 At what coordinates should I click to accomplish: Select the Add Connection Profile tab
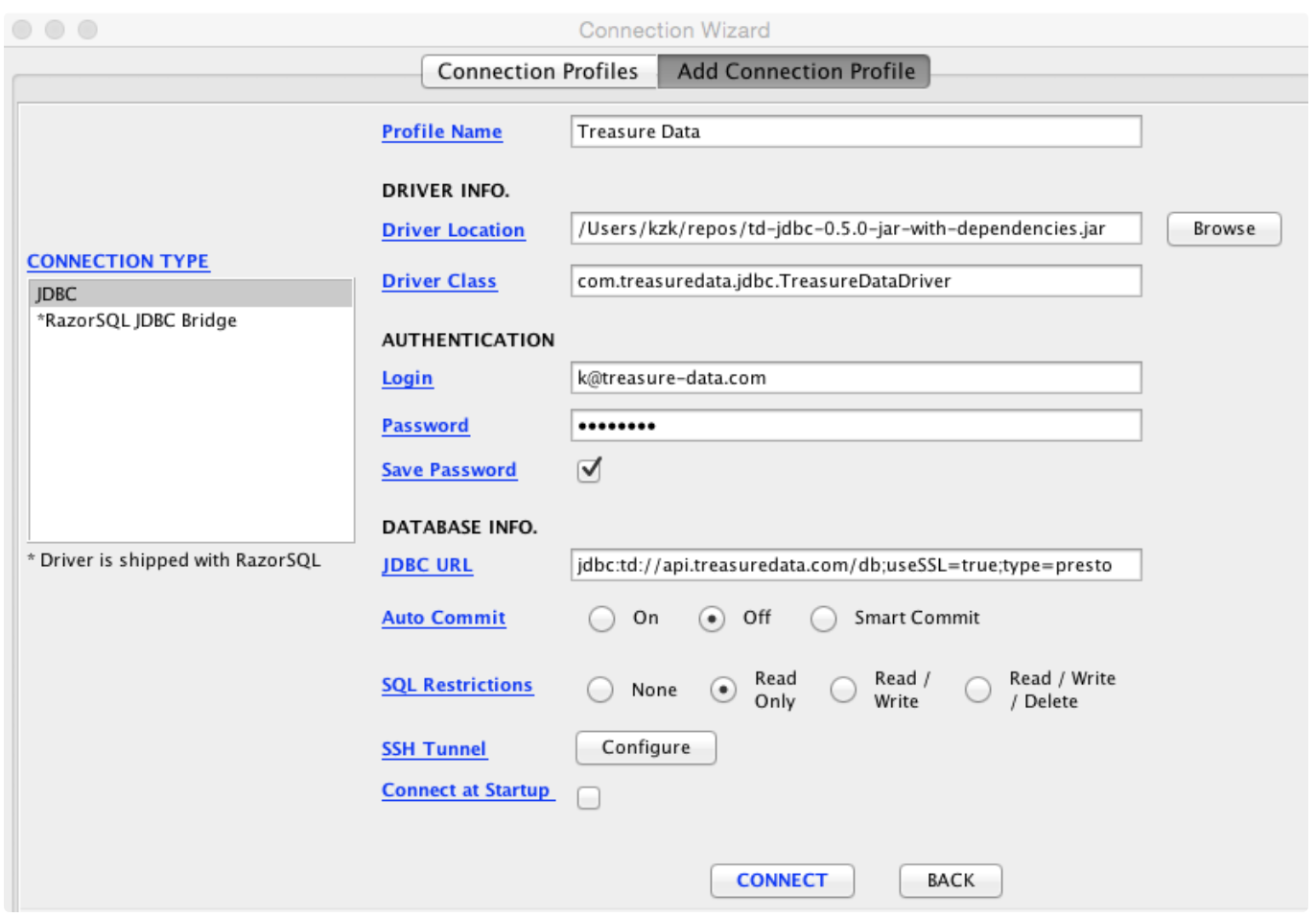click(x=795, y=72)
